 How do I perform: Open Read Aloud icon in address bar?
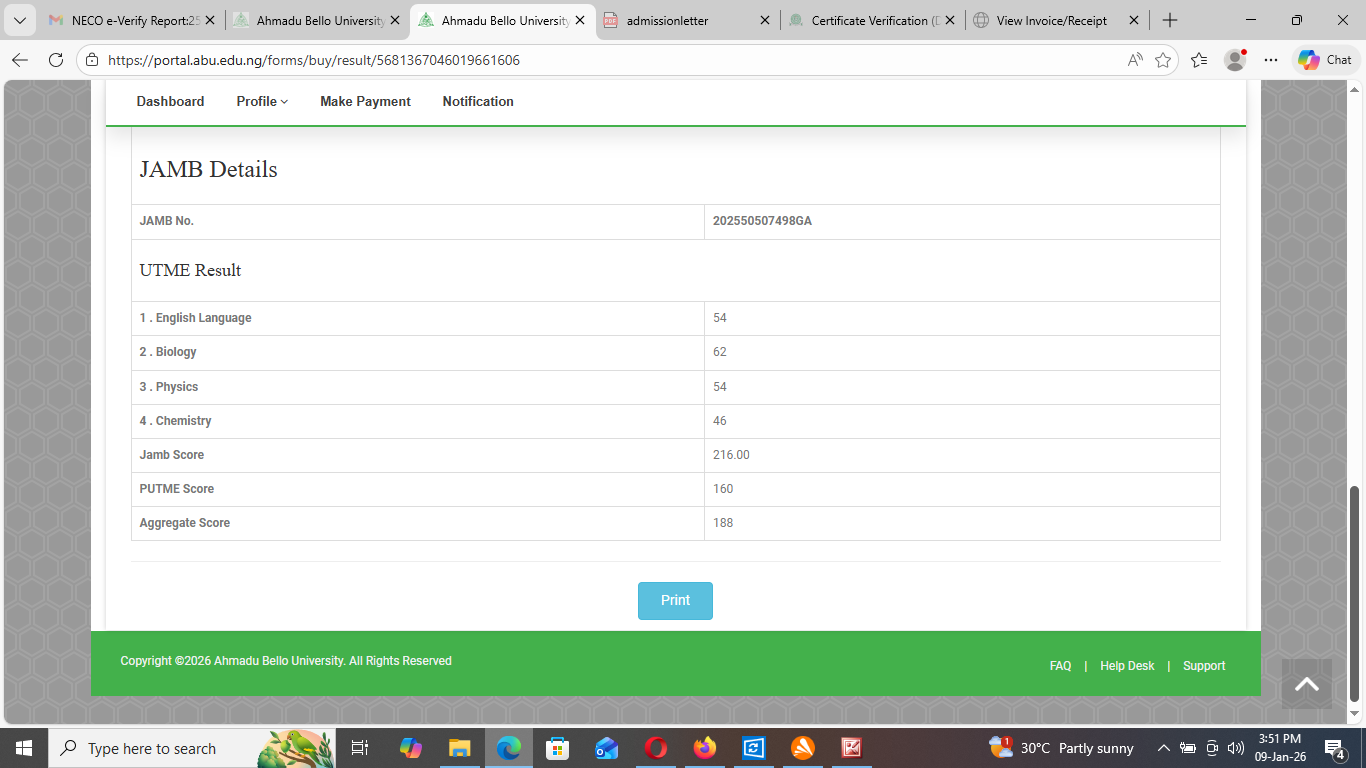pos(1135,60)
